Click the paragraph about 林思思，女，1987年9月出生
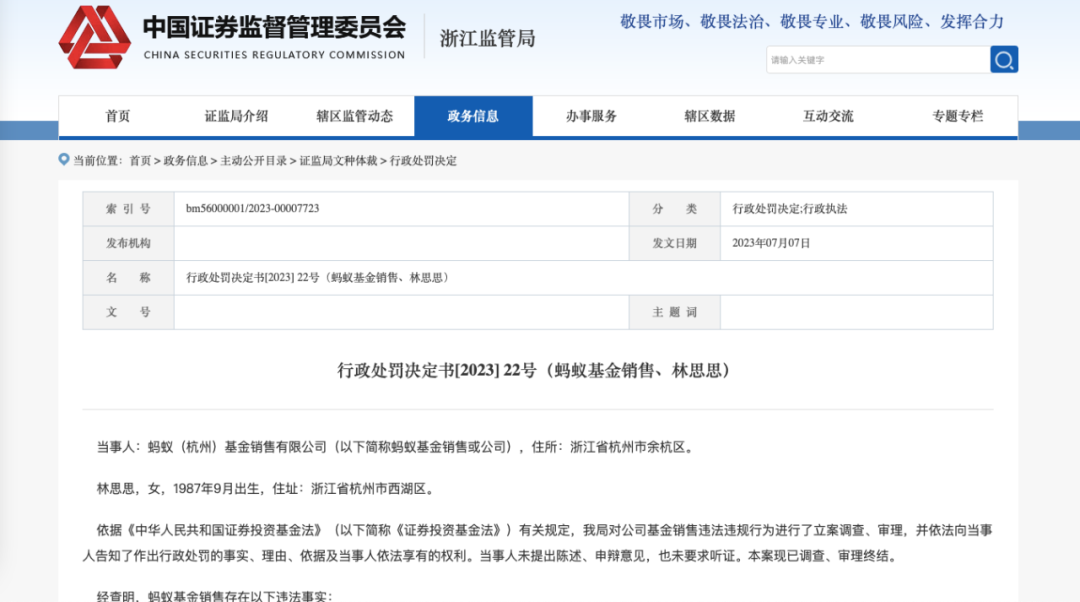This screenshot has height=602, width=1080. tap(267, 488)
